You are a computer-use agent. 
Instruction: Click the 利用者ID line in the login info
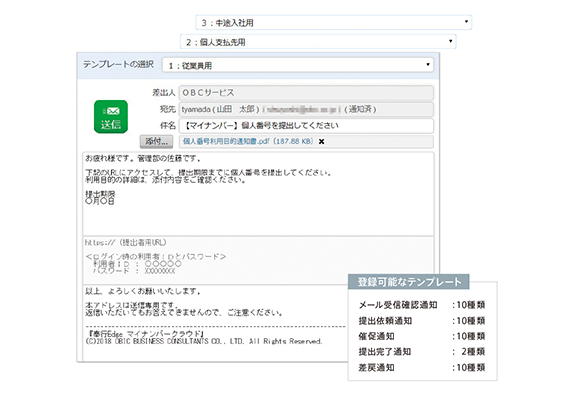[x=137, y=264]
